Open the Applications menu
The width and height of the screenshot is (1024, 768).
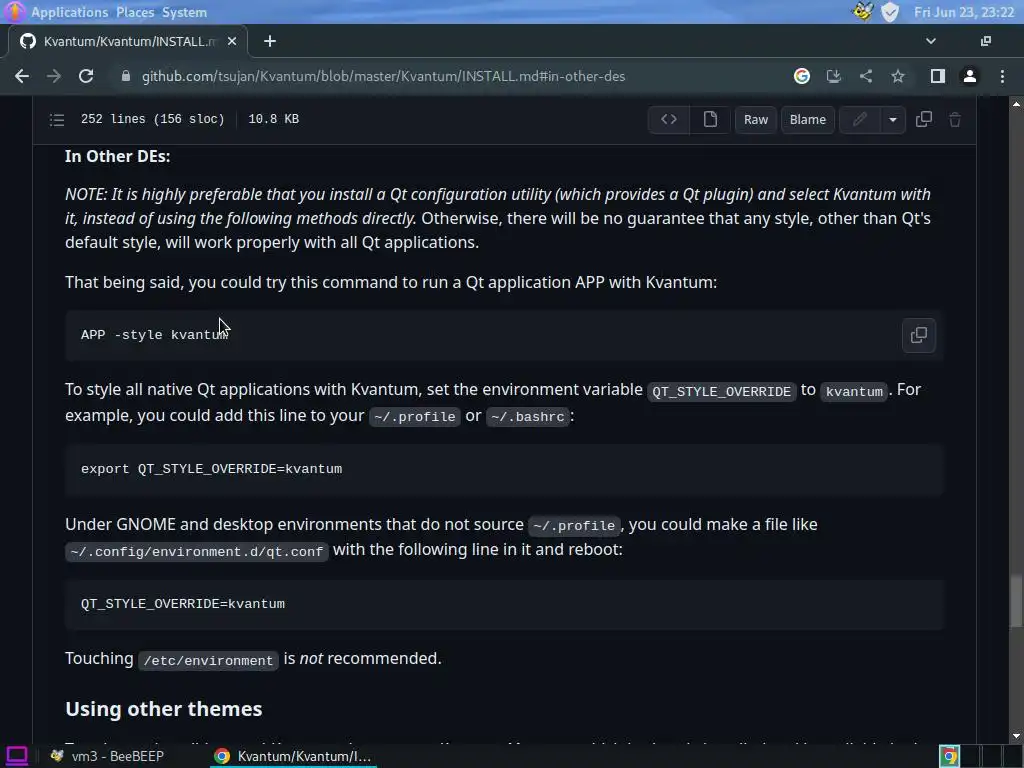pos(69,12)
